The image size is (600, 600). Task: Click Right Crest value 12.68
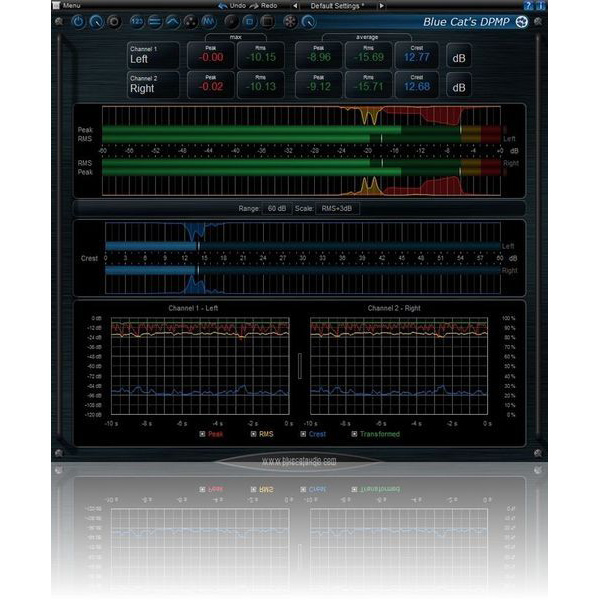click(417, 85)
